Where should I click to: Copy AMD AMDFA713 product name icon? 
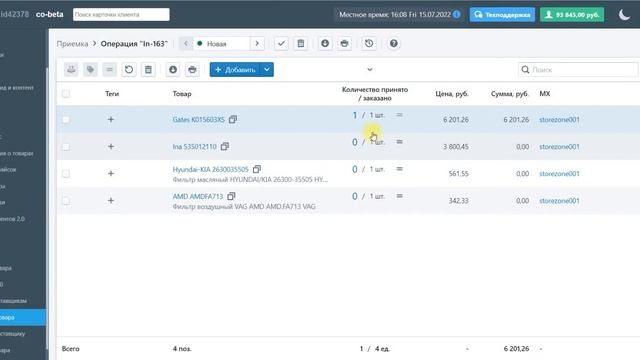[231, 196]
